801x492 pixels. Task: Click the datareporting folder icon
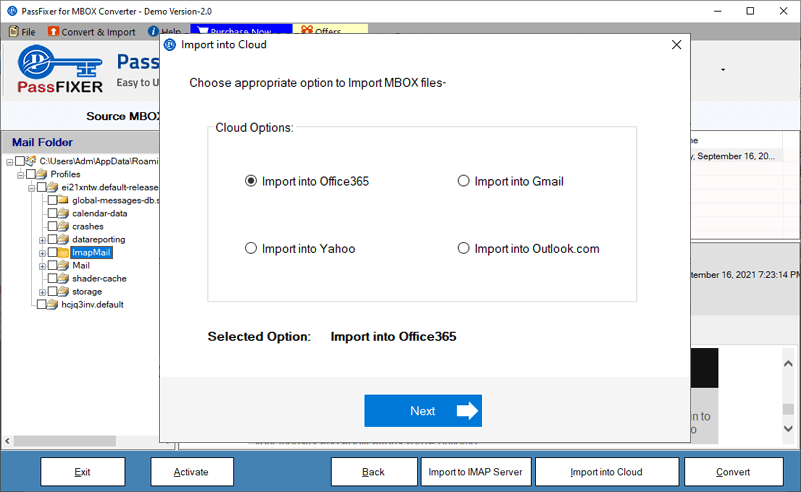(63, 239)
